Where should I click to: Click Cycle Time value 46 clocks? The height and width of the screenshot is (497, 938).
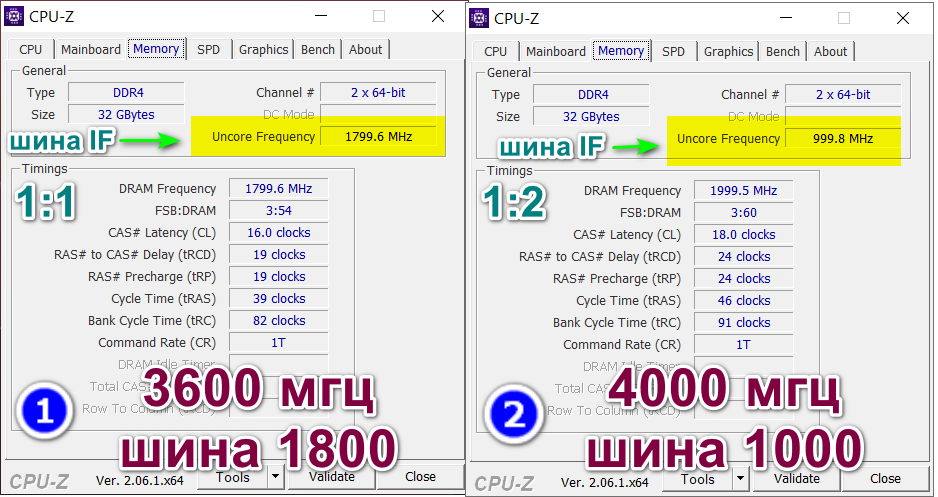(x=744, y=300)
